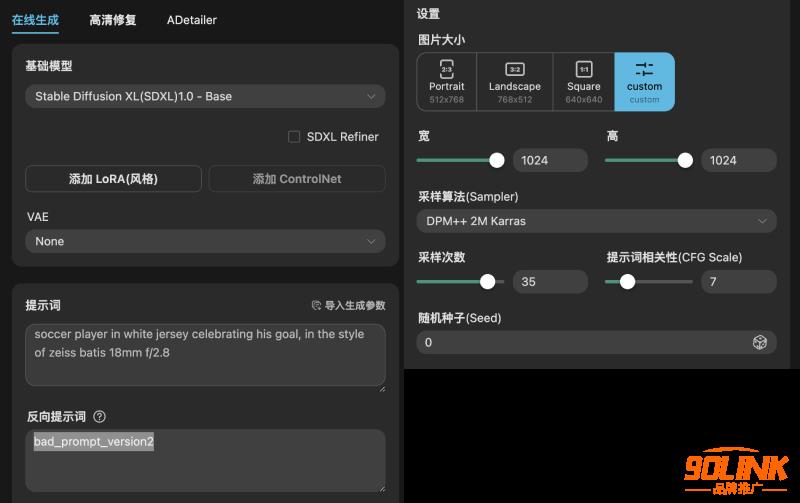Click the CFG Scale value field 7

[739, 282]
